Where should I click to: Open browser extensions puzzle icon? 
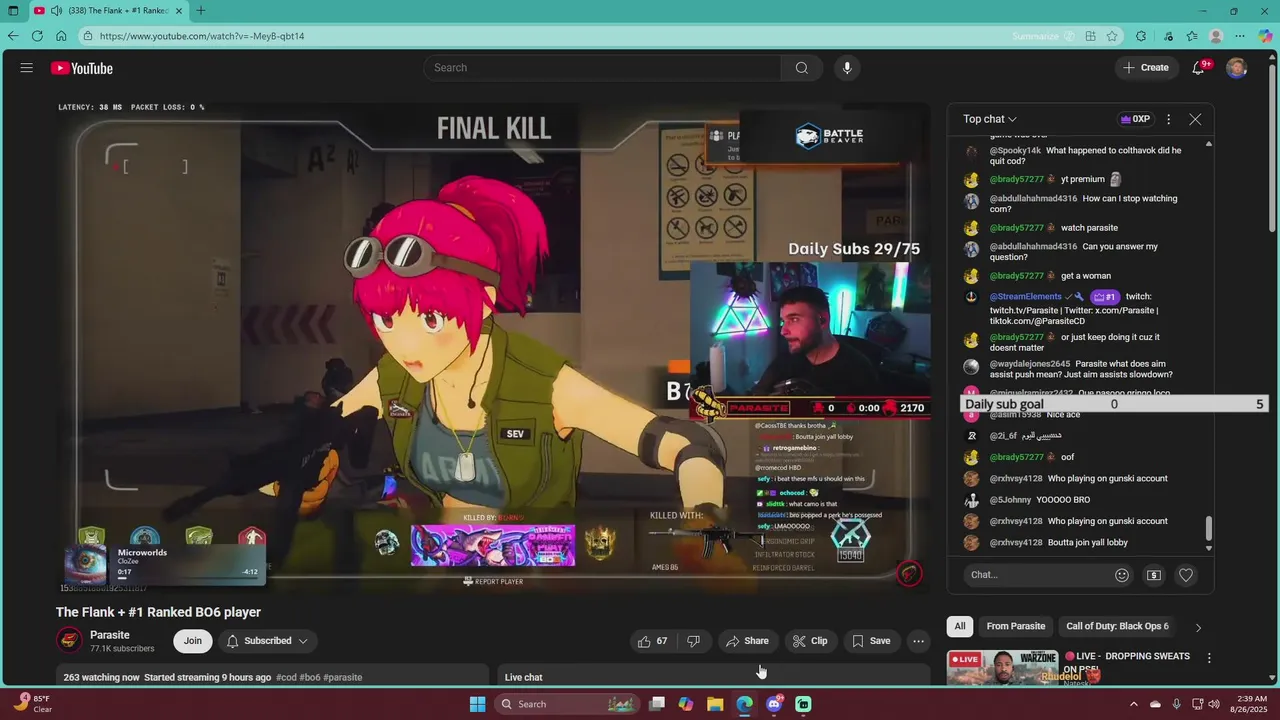click(1141, 36)
